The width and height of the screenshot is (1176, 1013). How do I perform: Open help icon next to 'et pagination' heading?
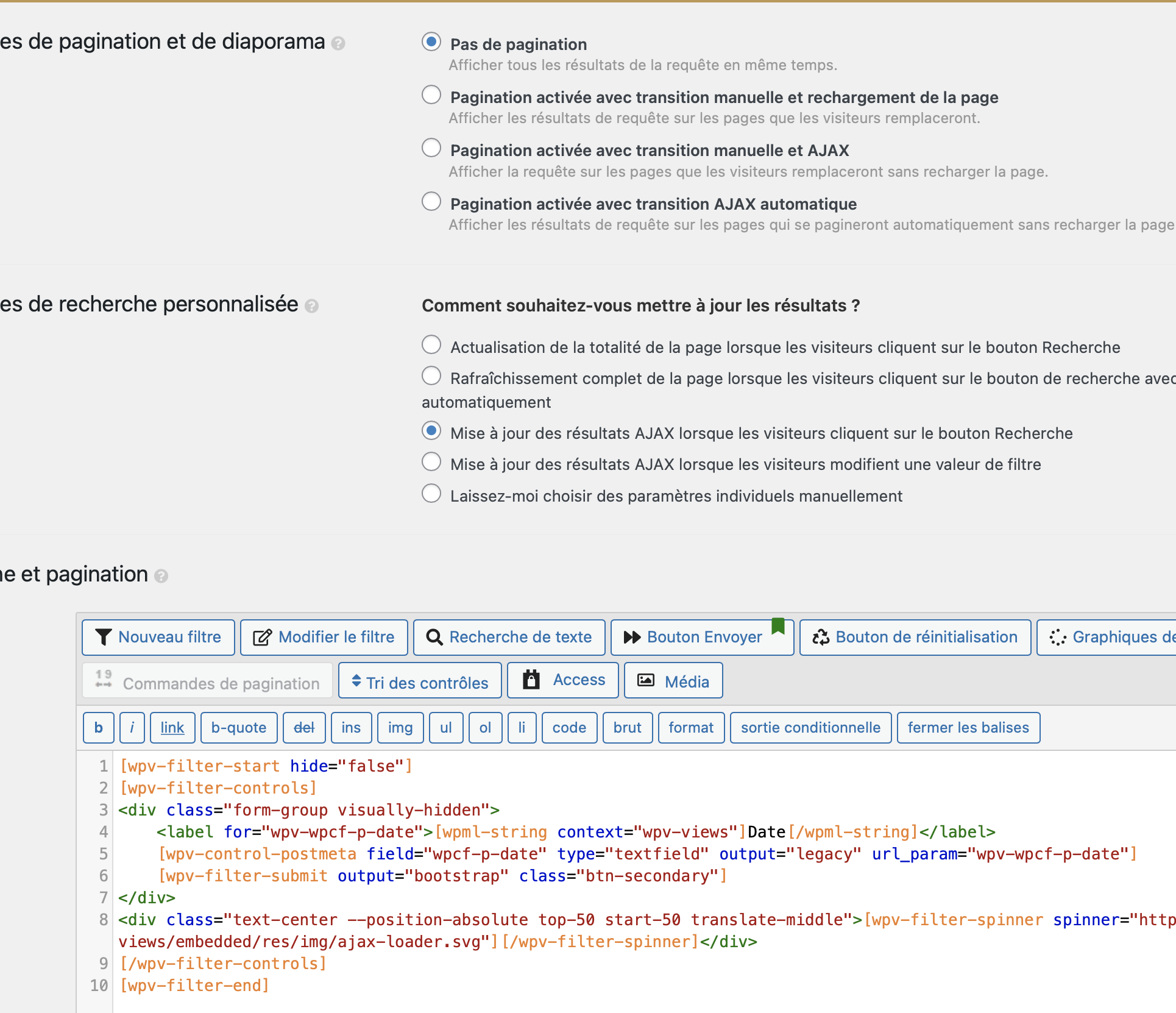coord(161,576)
